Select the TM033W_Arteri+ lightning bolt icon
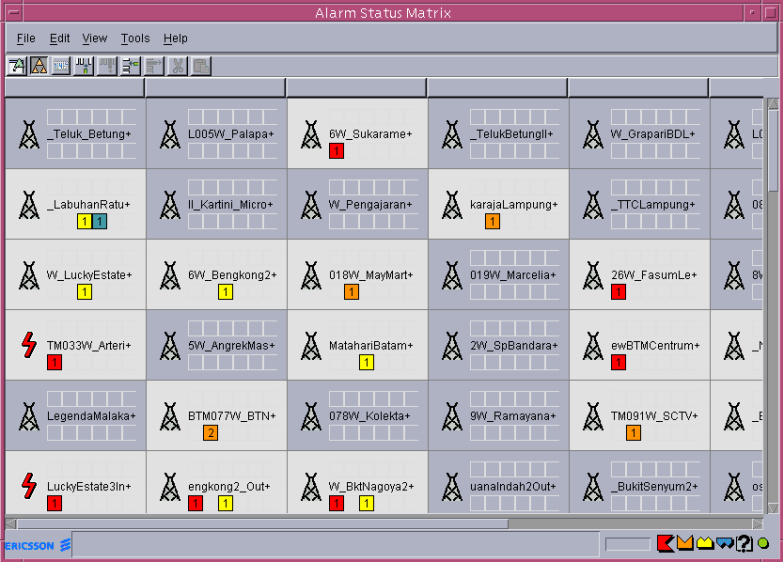 tap(29, 345)
